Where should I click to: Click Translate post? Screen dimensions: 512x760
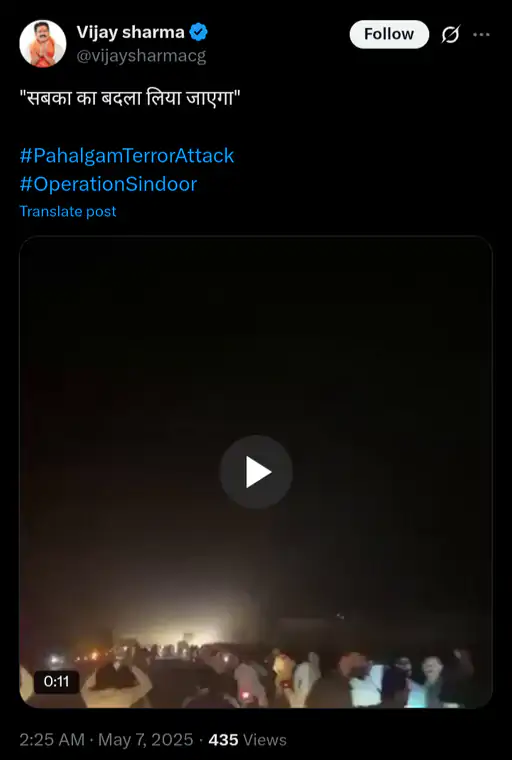(68, 211)
